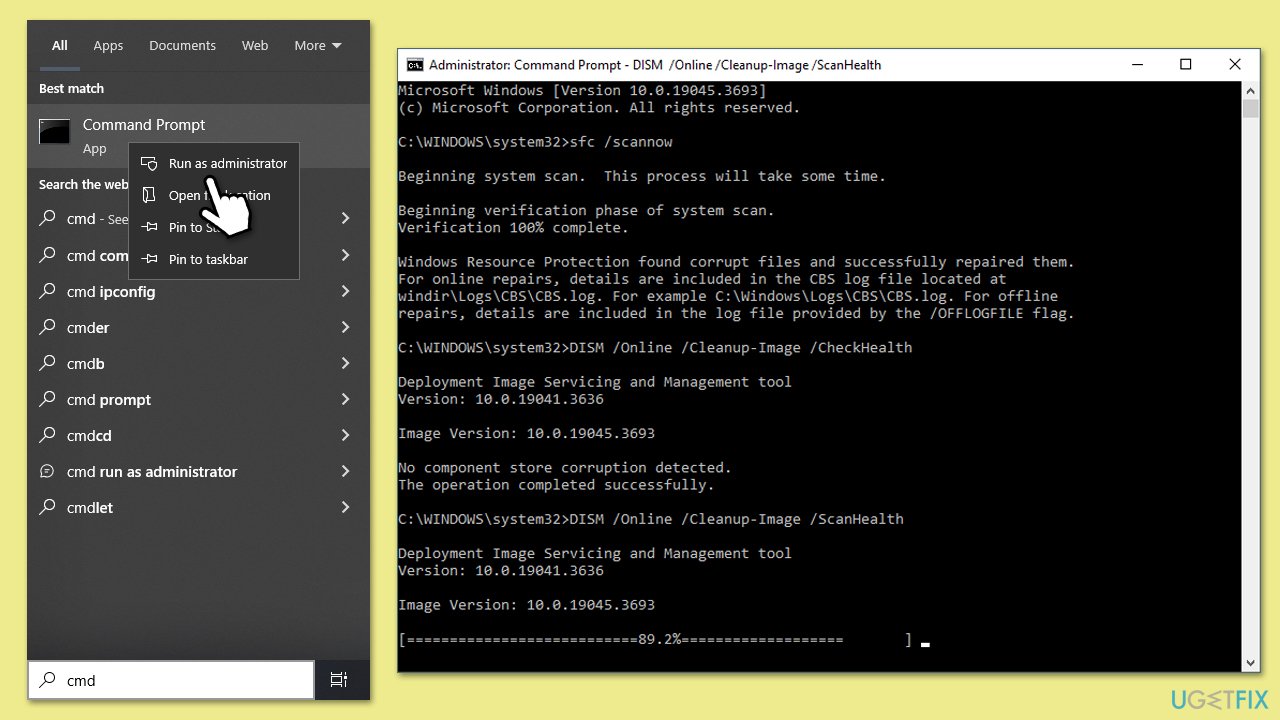Expand the 'cmd prompt' suggestion arrow
This screenshot has height=720, width=1280.
click(x=345, y=399)
